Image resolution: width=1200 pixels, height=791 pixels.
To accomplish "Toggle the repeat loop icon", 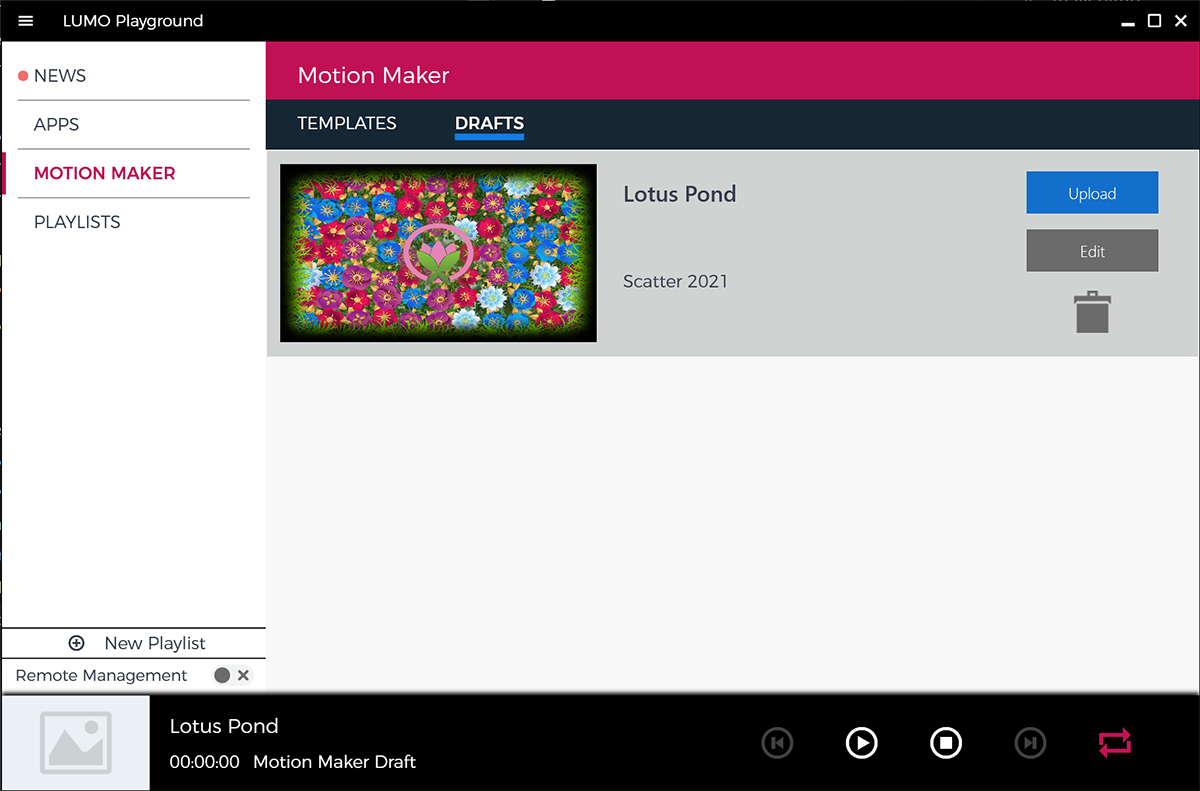I will click(x=1114, y=743).
